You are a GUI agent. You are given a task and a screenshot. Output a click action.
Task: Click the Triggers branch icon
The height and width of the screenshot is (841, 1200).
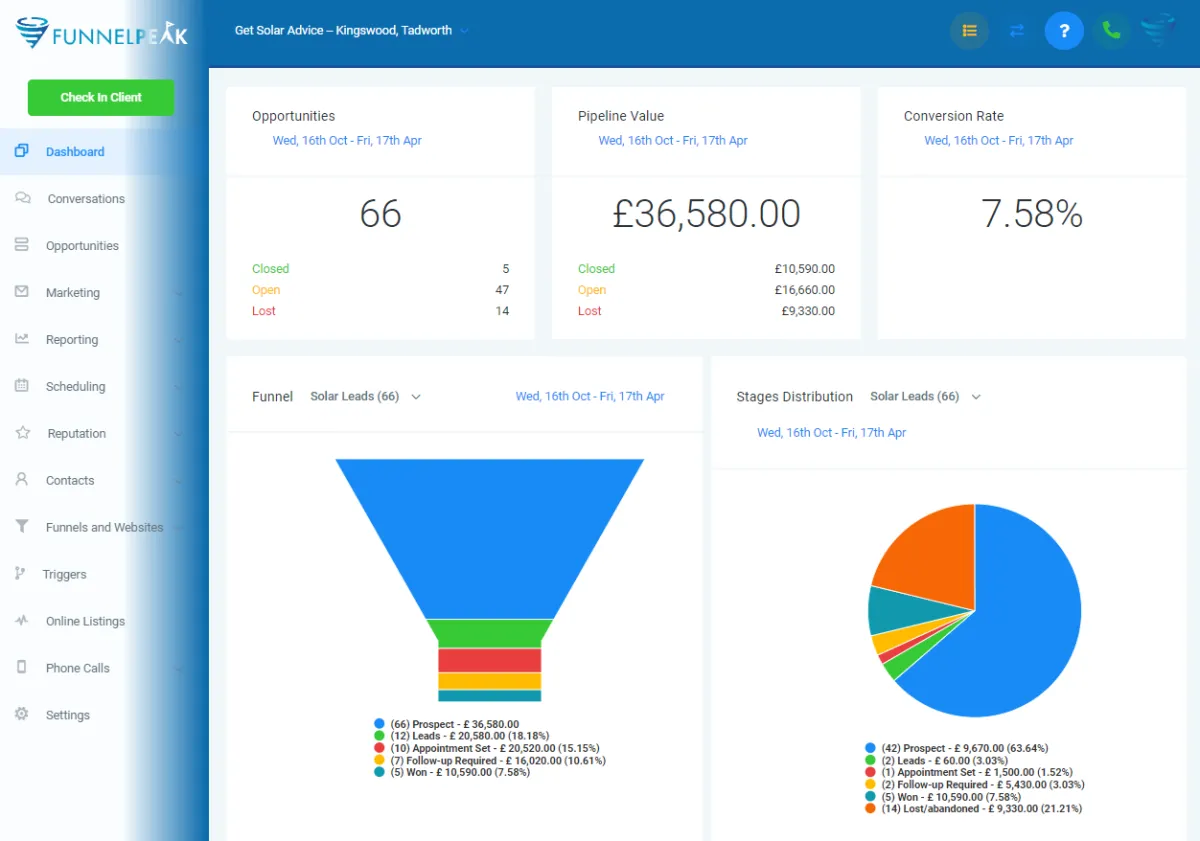[19, 574]
